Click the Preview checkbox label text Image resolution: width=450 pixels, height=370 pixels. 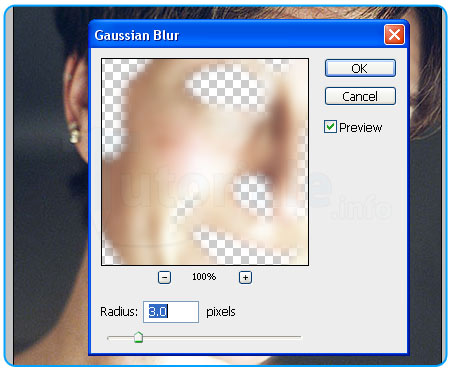pos(360,128)
